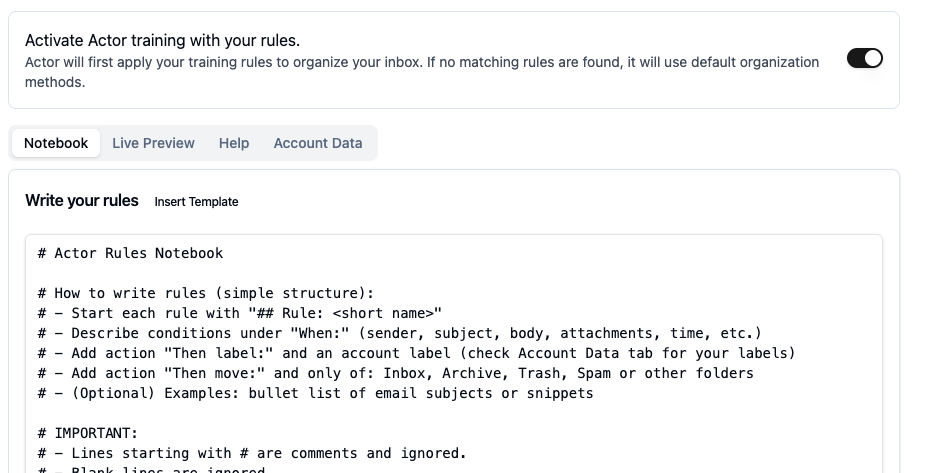Open the Live Preview tab
The width and height of the screenshot is (931, 473).
click(153, 143)
